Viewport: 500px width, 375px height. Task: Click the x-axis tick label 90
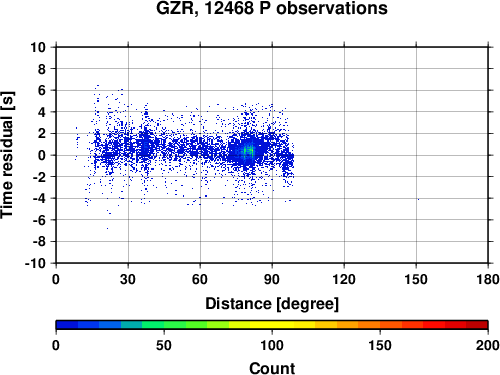(x=272, y=279)
